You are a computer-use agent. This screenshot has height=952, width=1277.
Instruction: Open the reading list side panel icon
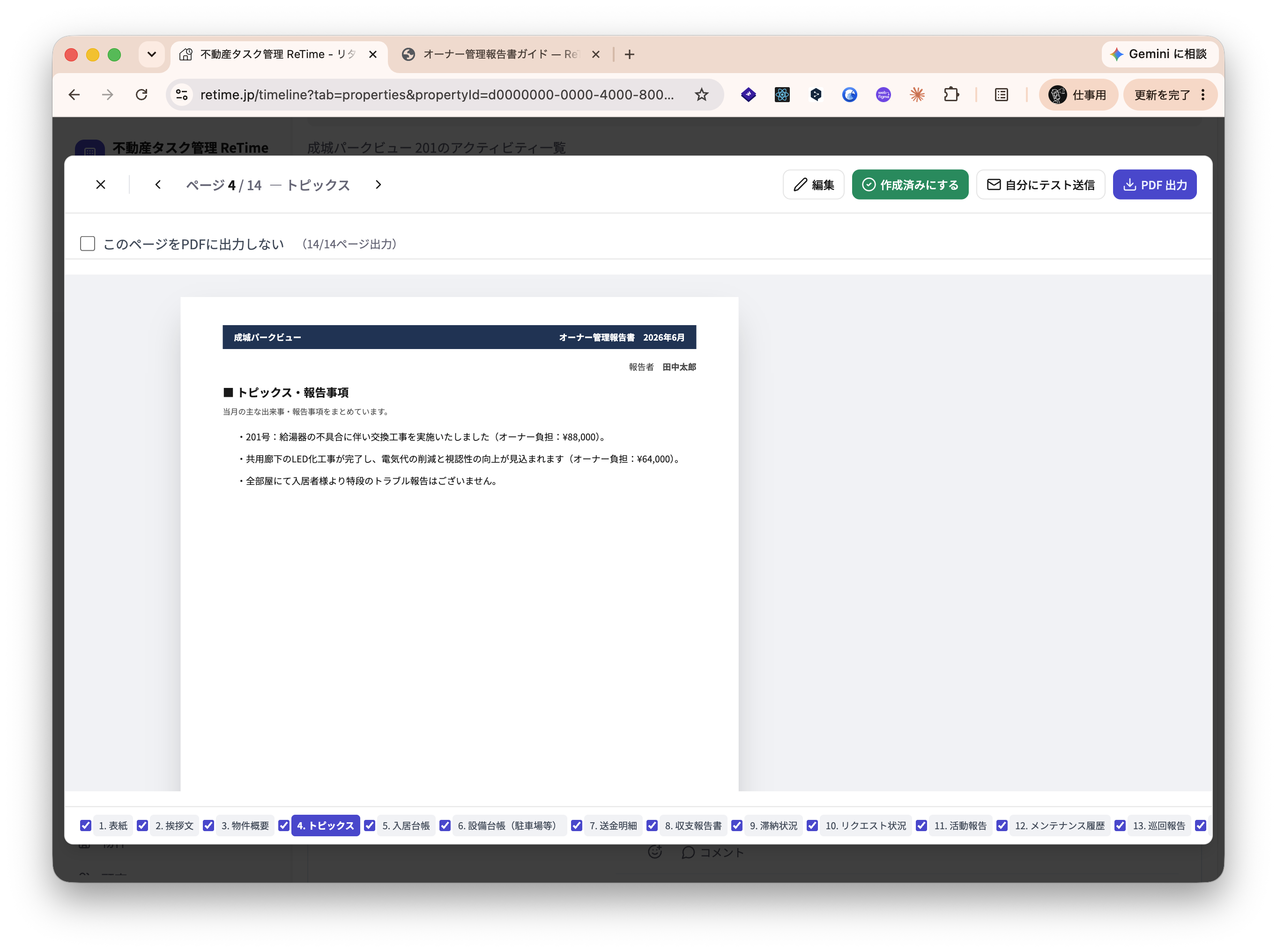tap(1002, 95)
